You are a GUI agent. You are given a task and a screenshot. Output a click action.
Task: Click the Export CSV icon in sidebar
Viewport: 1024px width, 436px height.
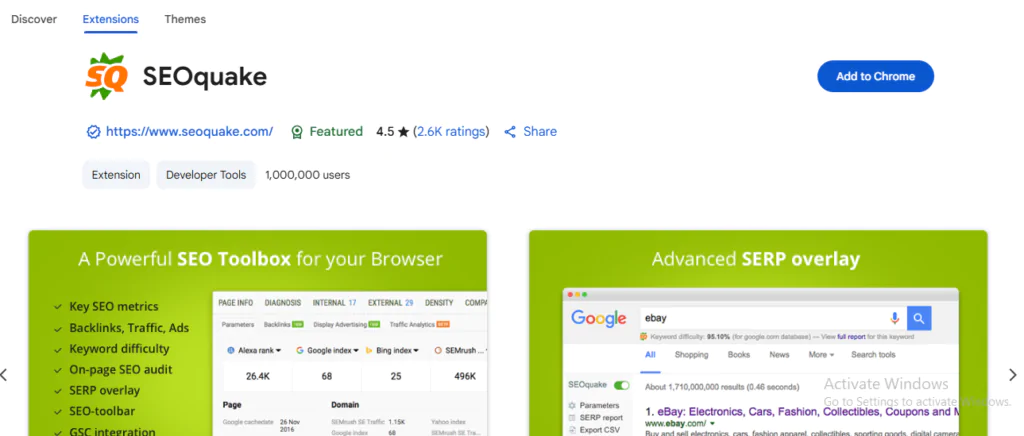pos(572,430)
